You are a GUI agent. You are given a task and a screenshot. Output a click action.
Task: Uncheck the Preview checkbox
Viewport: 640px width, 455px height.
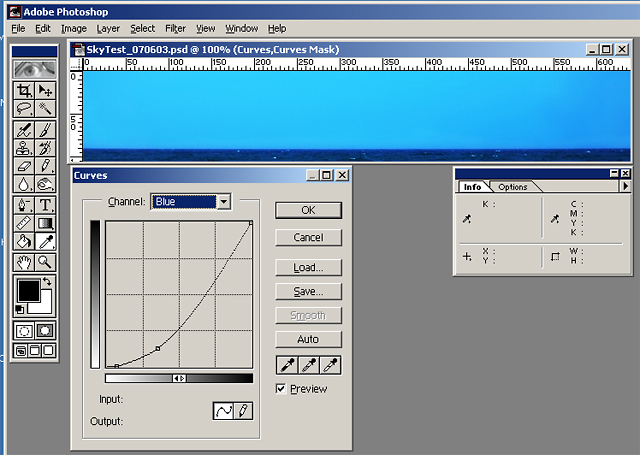[x=281, y=389]
